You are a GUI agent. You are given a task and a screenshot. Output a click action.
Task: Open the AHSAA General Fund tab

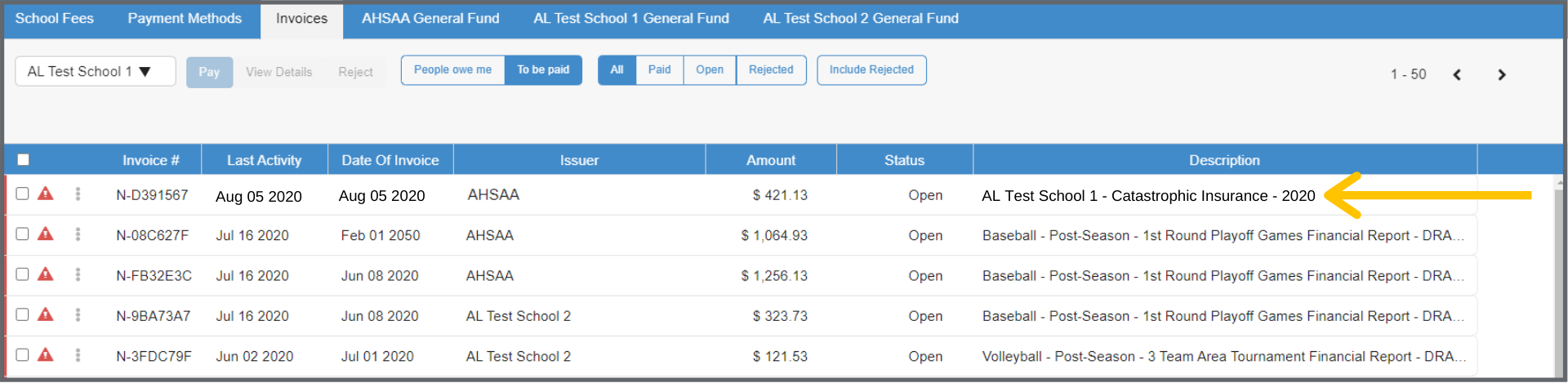click(430, 19)
